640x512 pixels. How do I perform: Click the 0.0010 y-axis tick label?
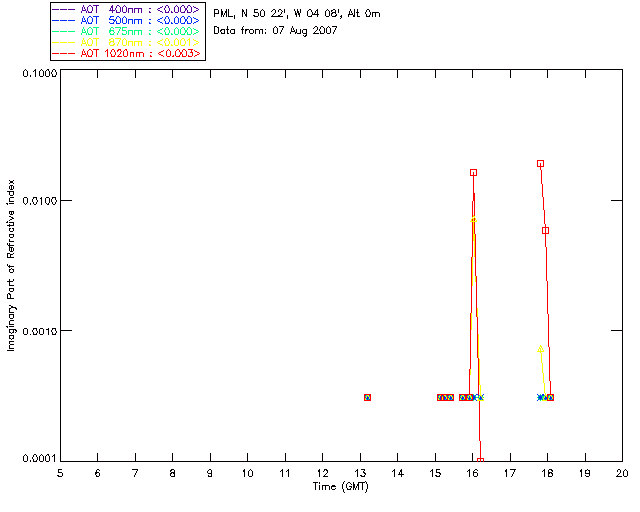36,331
